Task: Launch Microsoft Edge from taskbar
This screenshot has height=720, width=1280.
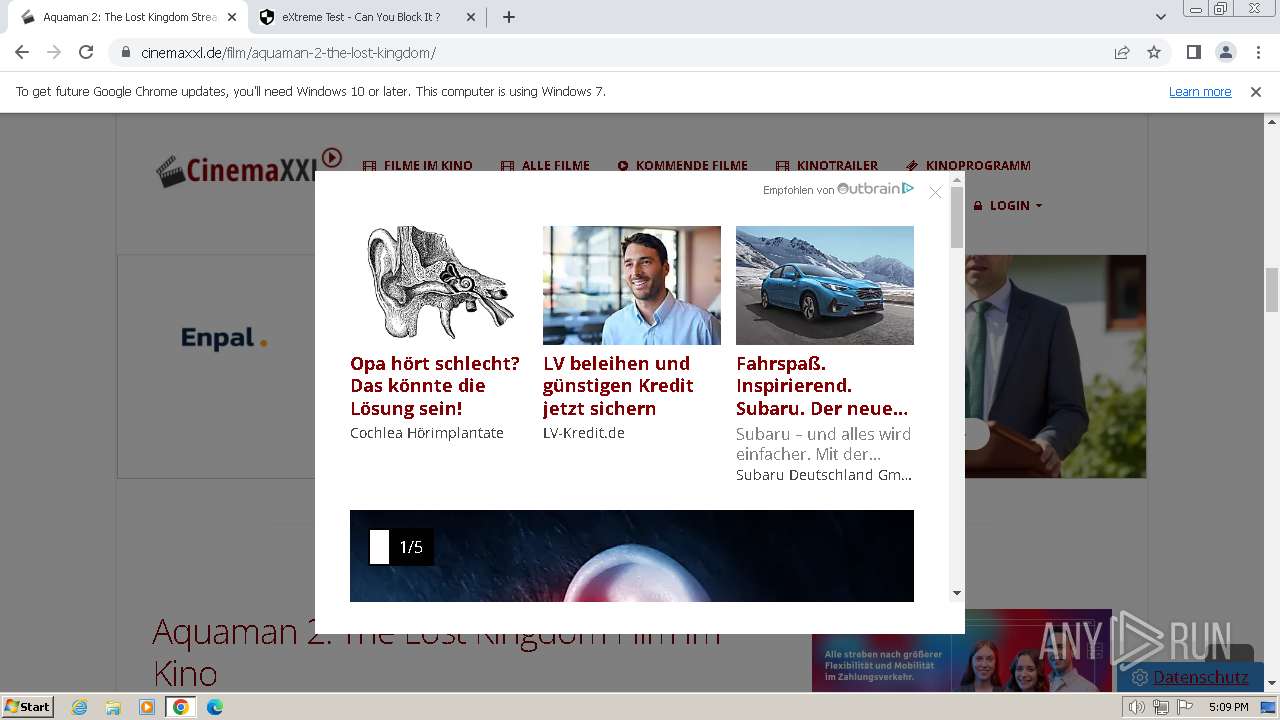Action: (214, 707)
